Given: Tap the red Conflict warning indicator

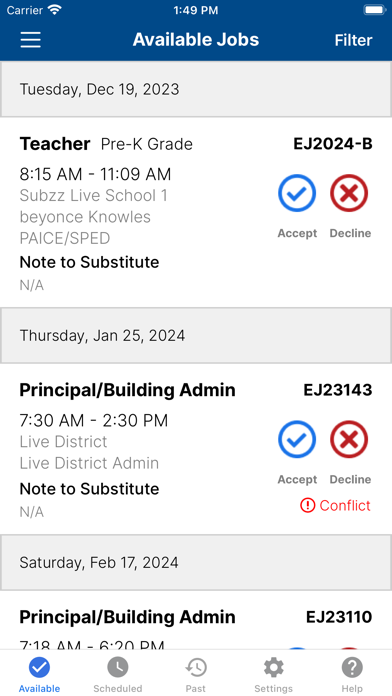Looking at the screenshot, I should tap(335, 505).
